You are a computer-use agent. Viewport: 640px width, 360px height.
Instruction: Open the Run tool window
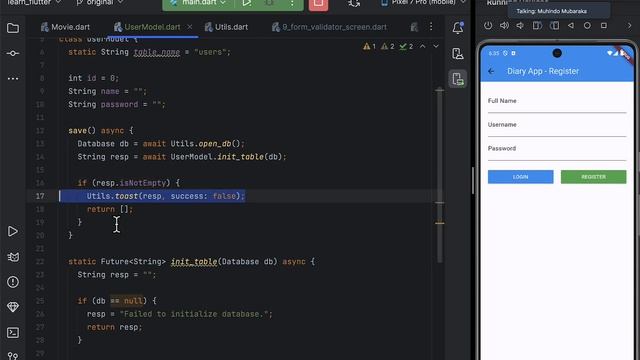(x=13, y=231)
